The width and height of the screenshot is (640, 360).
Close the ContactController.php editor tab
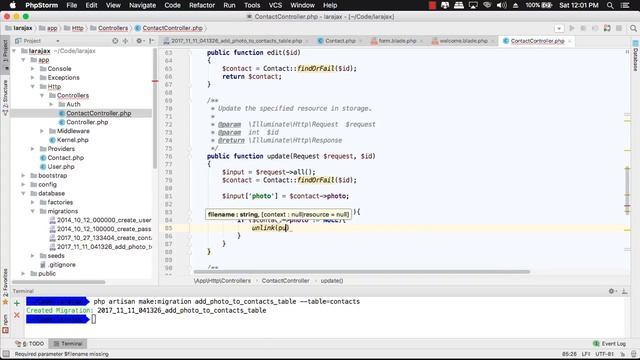pyautogui.click(x=569, y=41)
